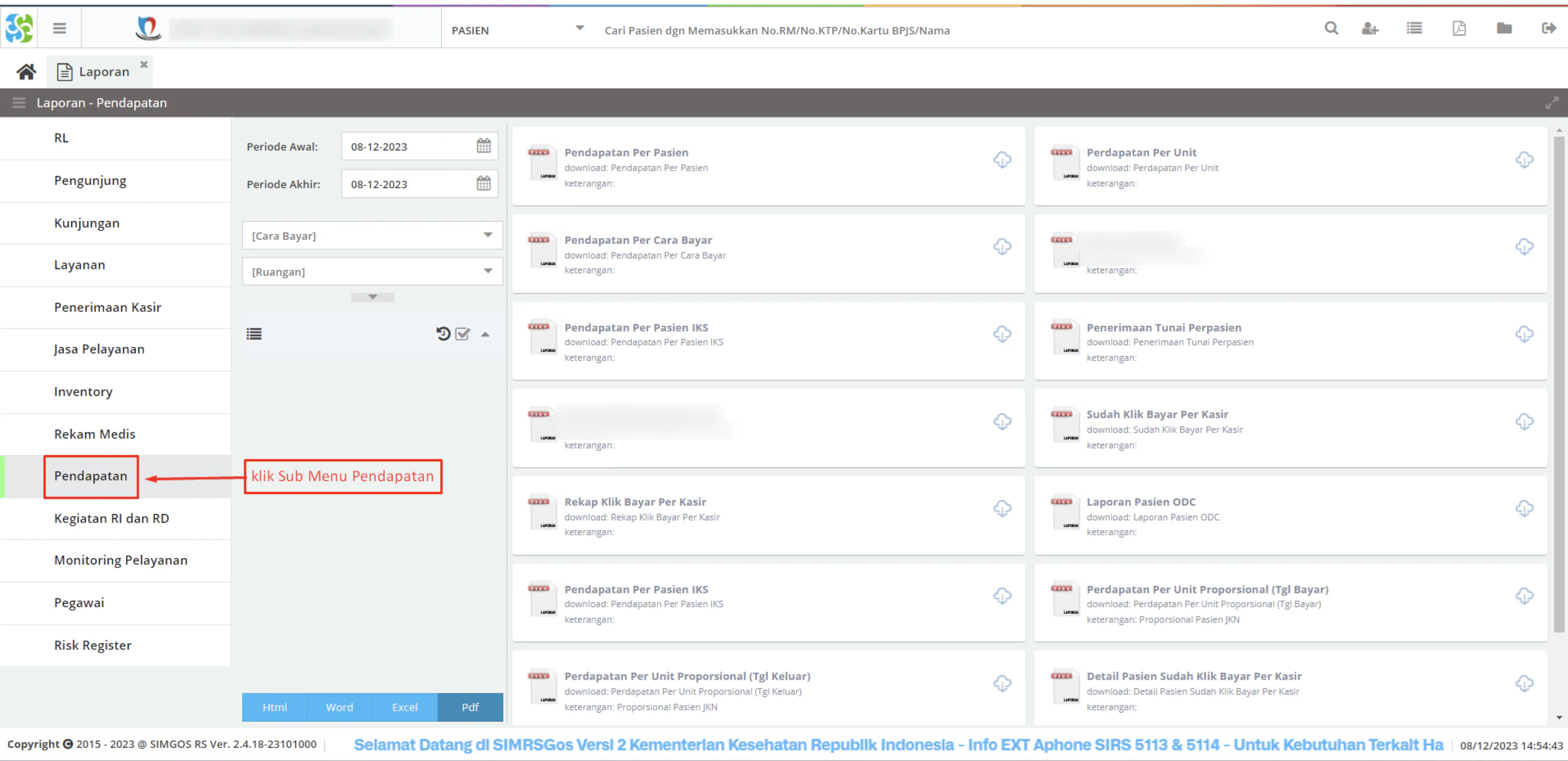Click the cloud download for Laporan Pasien ODC
Viewport: 1568px width, 761px height.
(1524, 508)
